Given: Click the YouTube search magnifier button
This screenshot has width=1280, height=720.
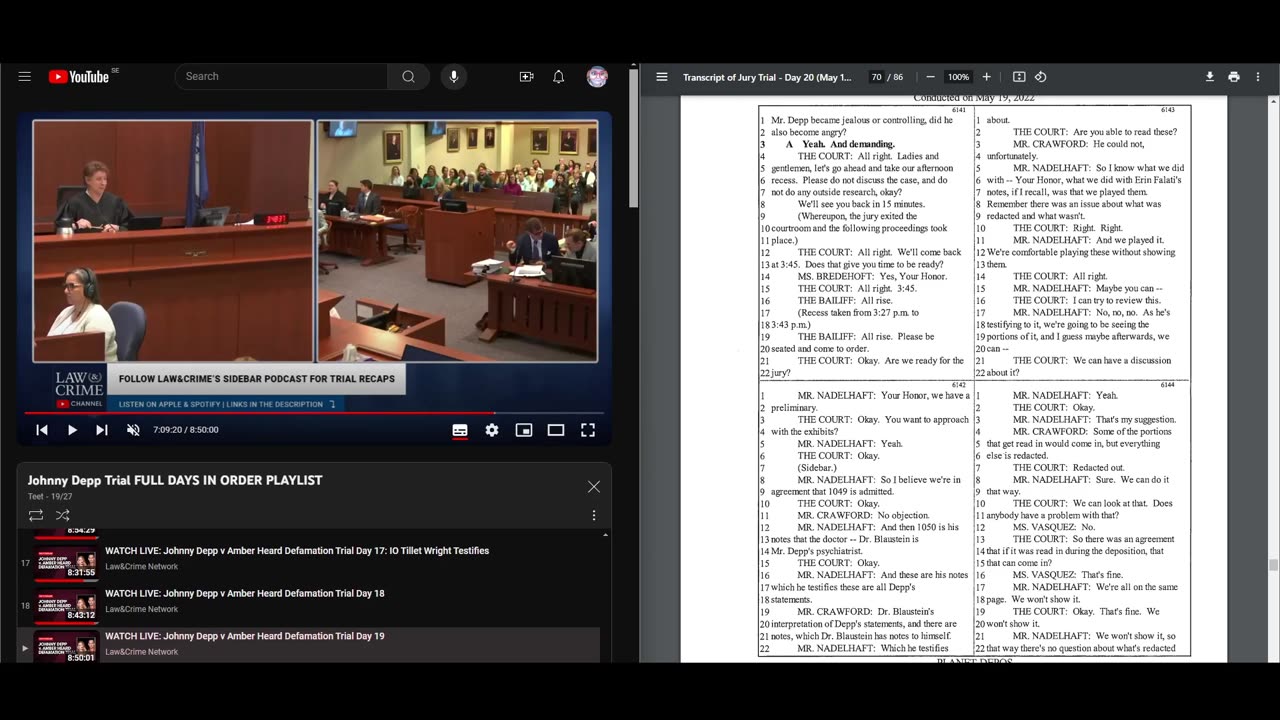Looking at the screenshot, I should (x=408, y=77).
